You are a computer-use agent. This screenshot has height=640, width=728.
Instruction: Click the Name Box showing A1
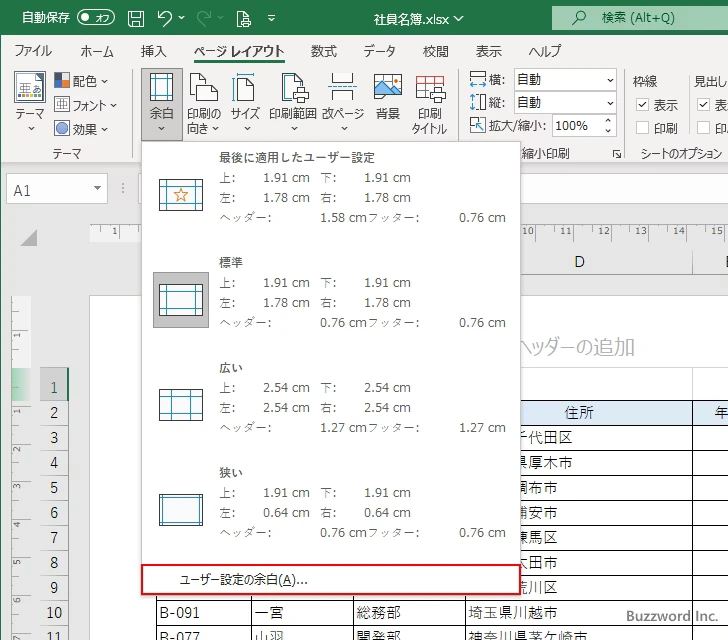coord(49,189)
